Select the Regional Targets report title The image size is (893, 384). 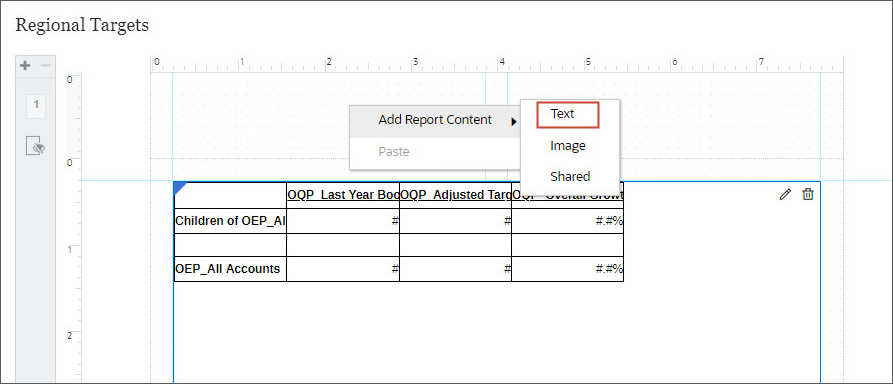82,26
